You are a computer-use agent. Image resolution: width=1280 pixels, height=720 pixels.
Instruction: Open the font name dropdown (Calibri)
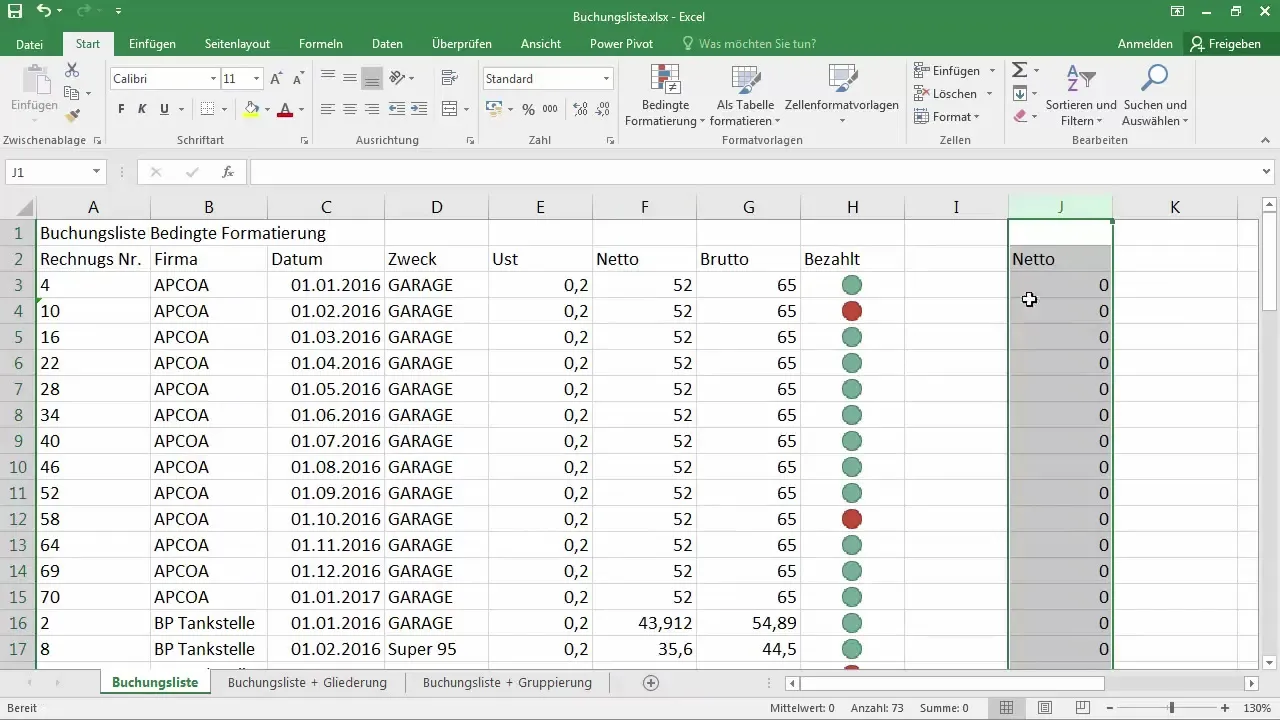coord(213,79)
